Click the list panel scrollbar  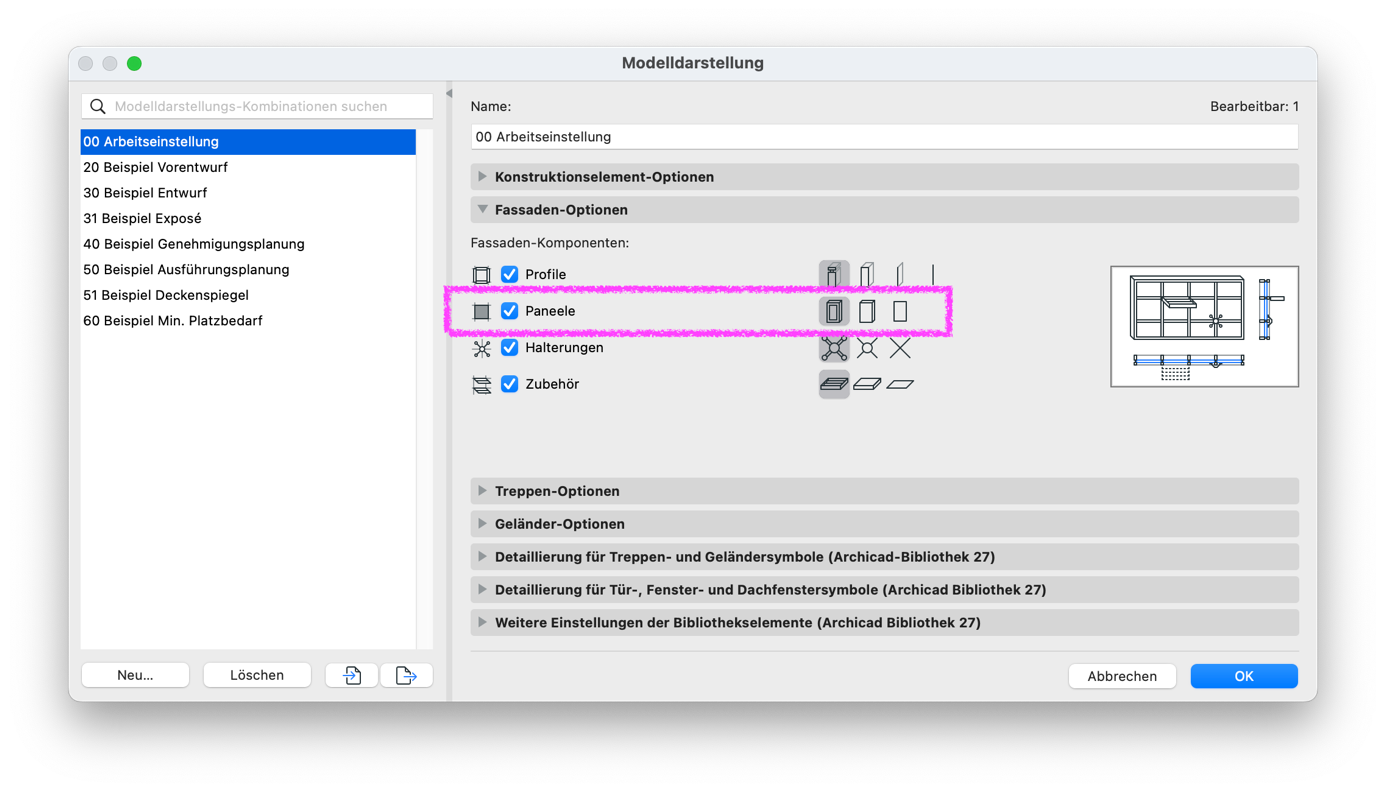click(x=425, y=389)
